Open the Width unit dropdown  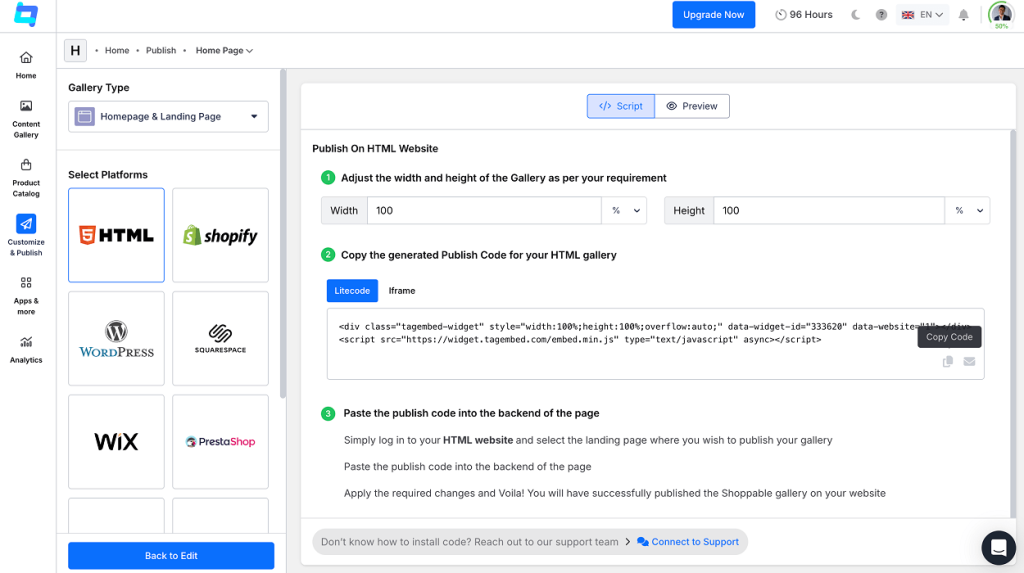624,210
